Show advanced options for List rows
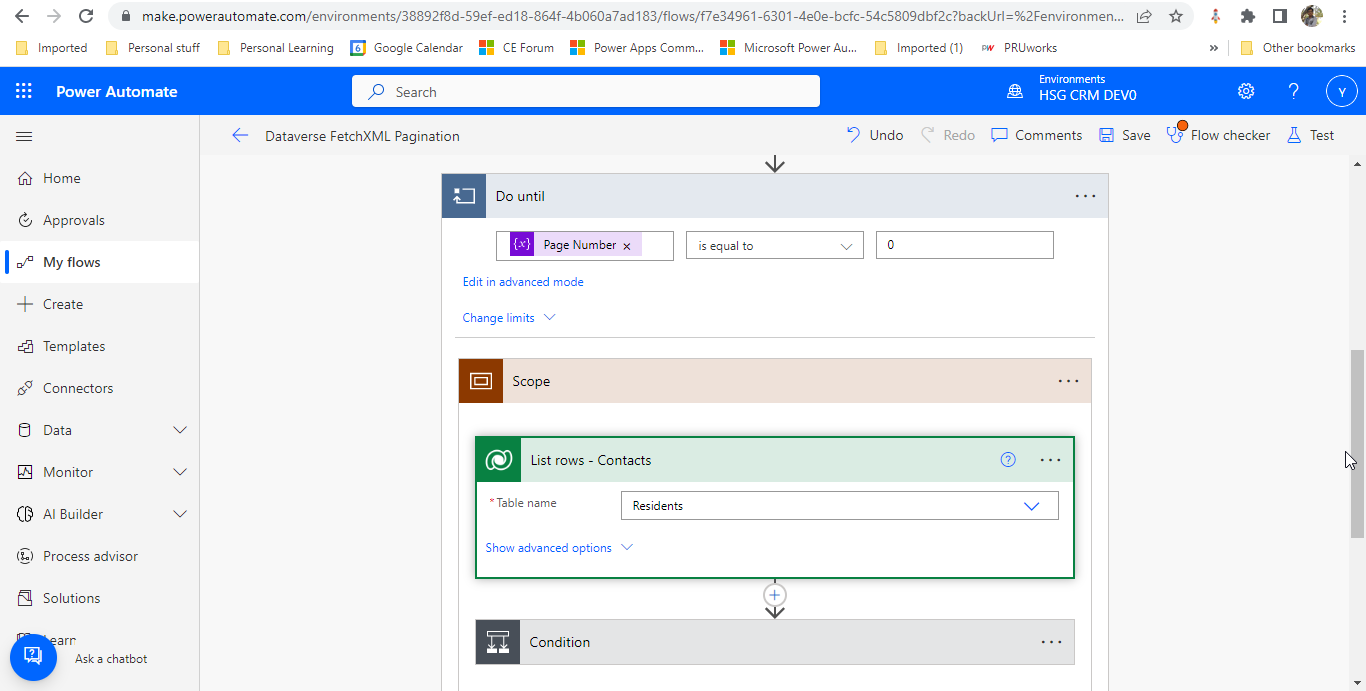 pyautogui.click(x=558, y=547)
